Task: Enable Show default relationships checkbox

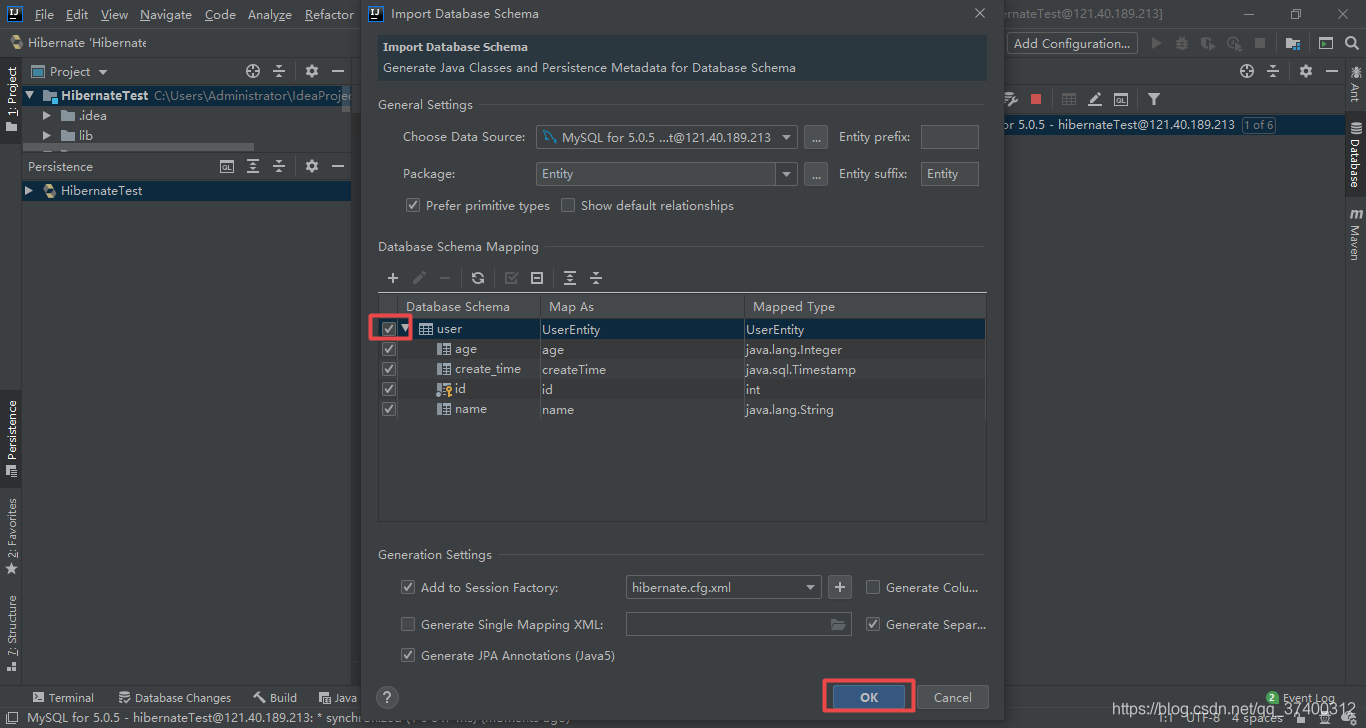Action: pos(568,205)
